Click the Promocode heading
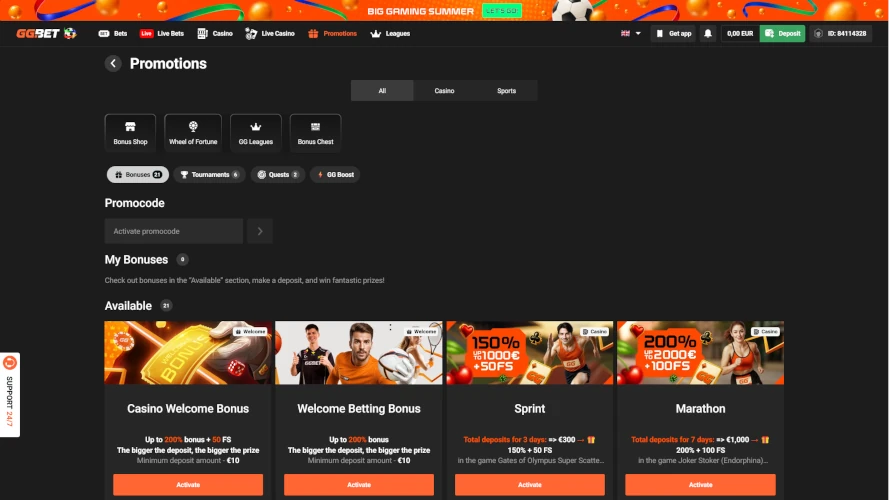 pyautogui.click(x=134, y=203)
